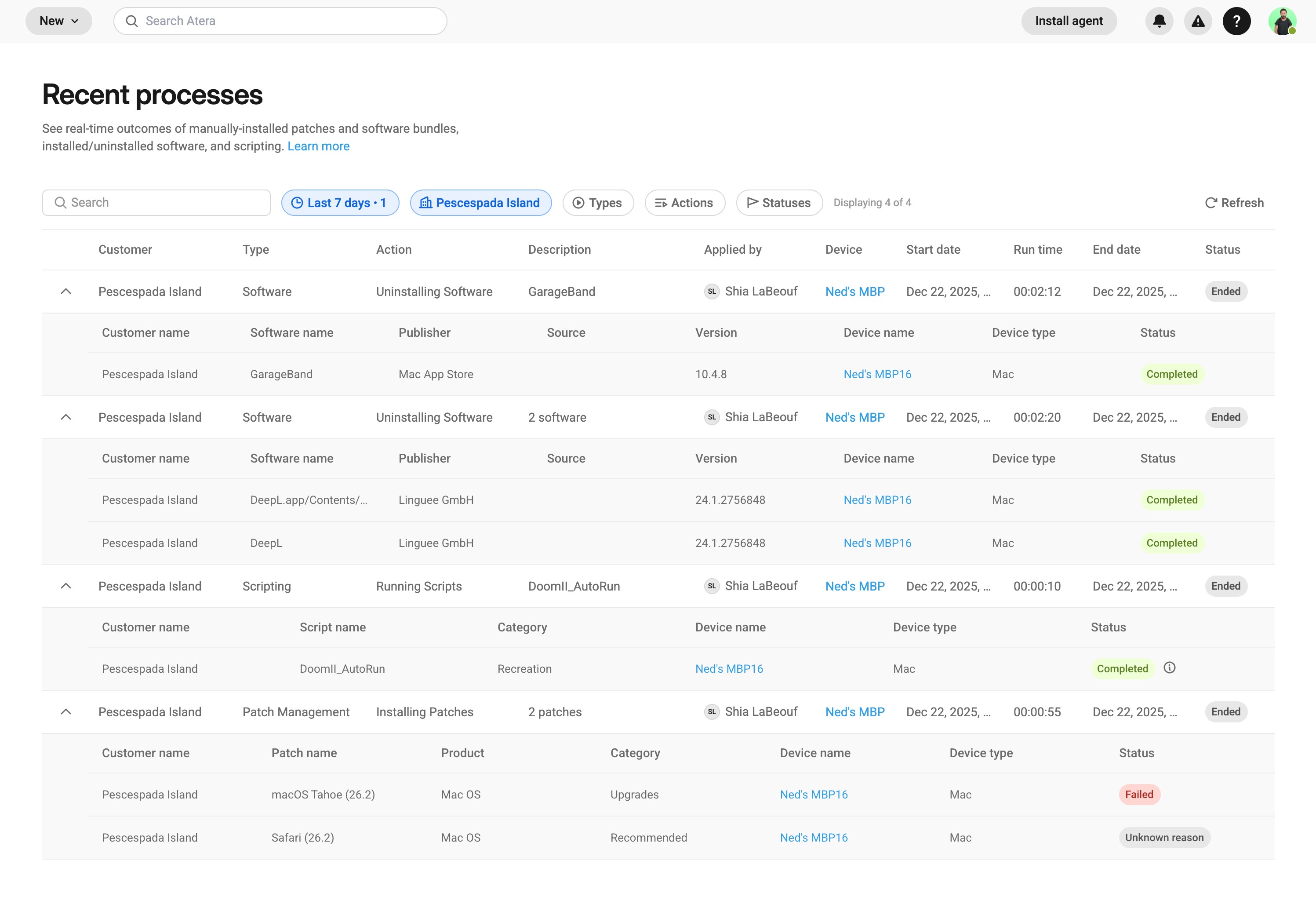Click the Safari (26.2) patch name
This screenshot has width=1316, height=897.
click(x=303, y=838)
